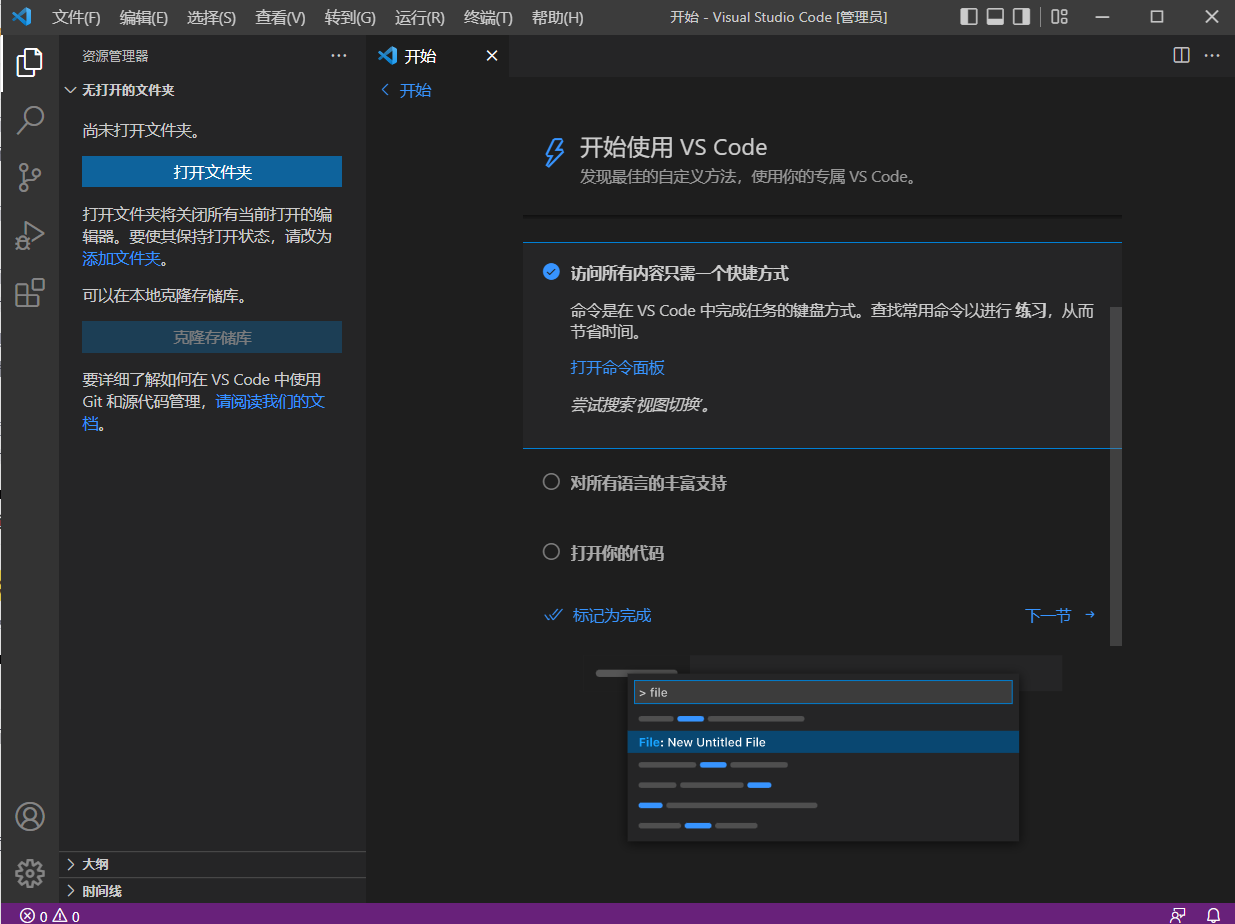This screenshot has width=1235, height=924.
Task: Open the Search view in activity bar
Action: click(x=30, y=120)
